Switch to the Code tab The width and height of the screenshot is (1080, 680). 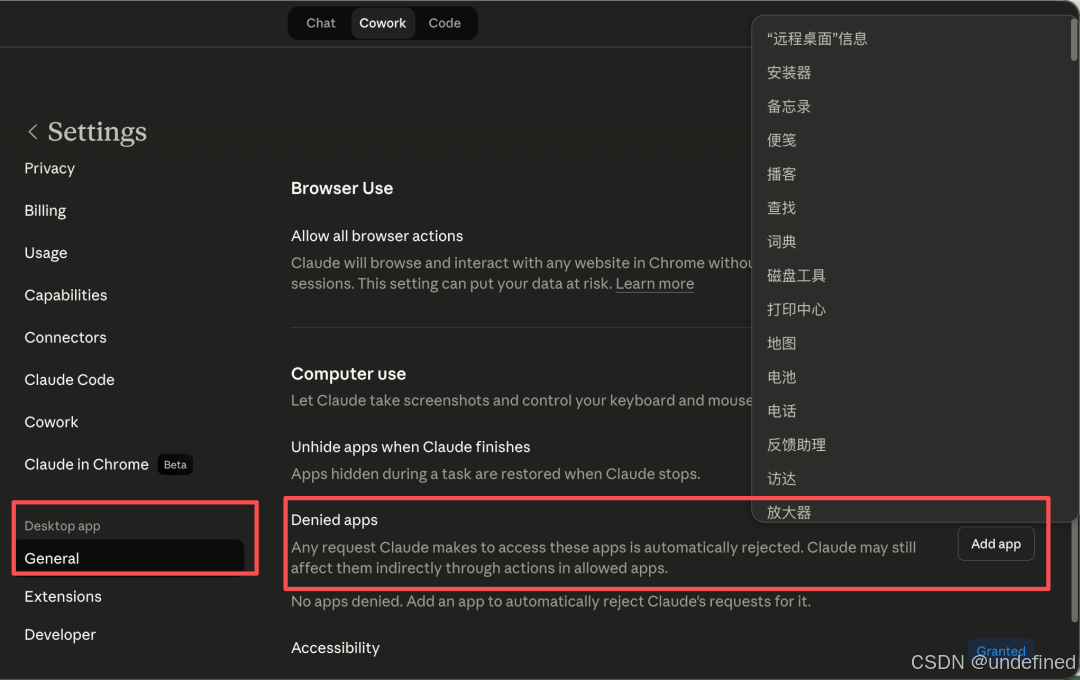coord(444,23)
